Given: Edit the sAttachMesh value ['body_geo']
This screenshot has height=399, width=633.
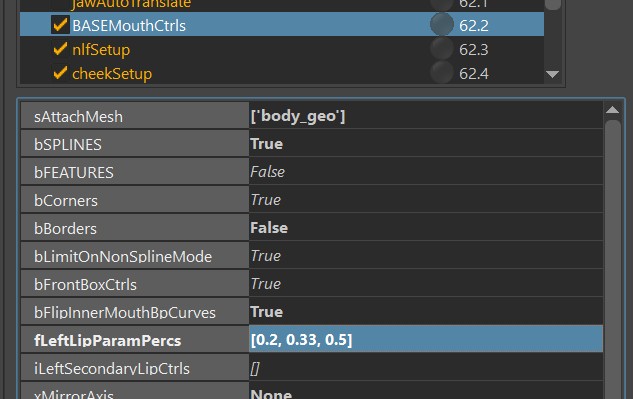Looking at the screenshot, I should click(426, 116).
